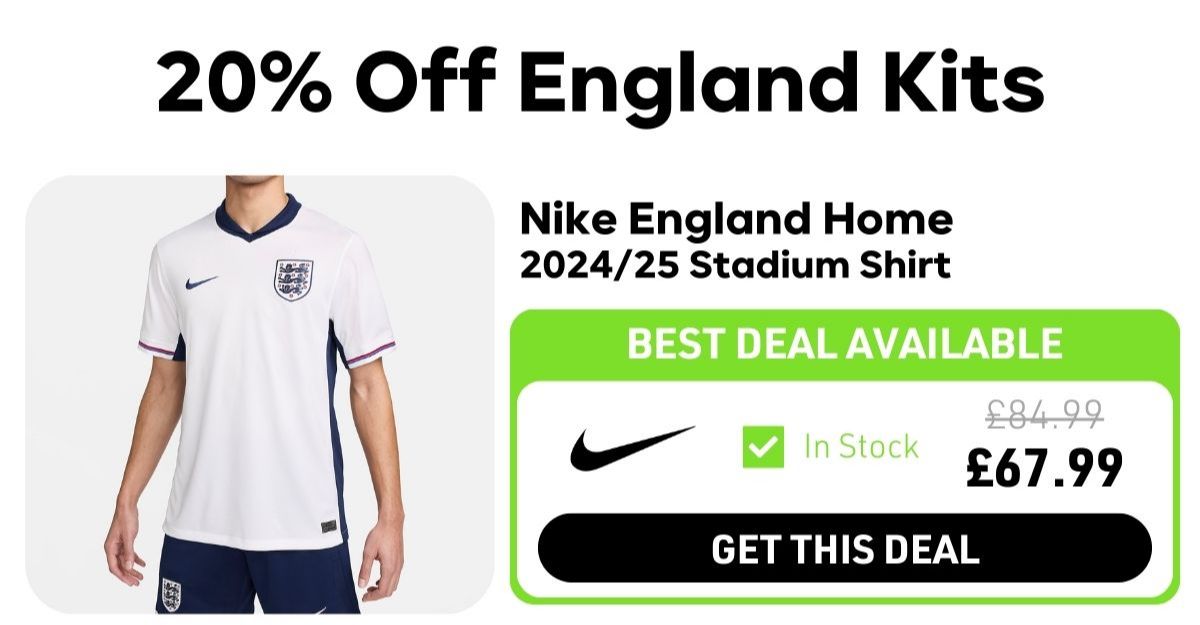Screen dimensions: 1200x625
Task: Click the black Nike swoosh logo
Action: pyautogui.click(x=632, y=447)
